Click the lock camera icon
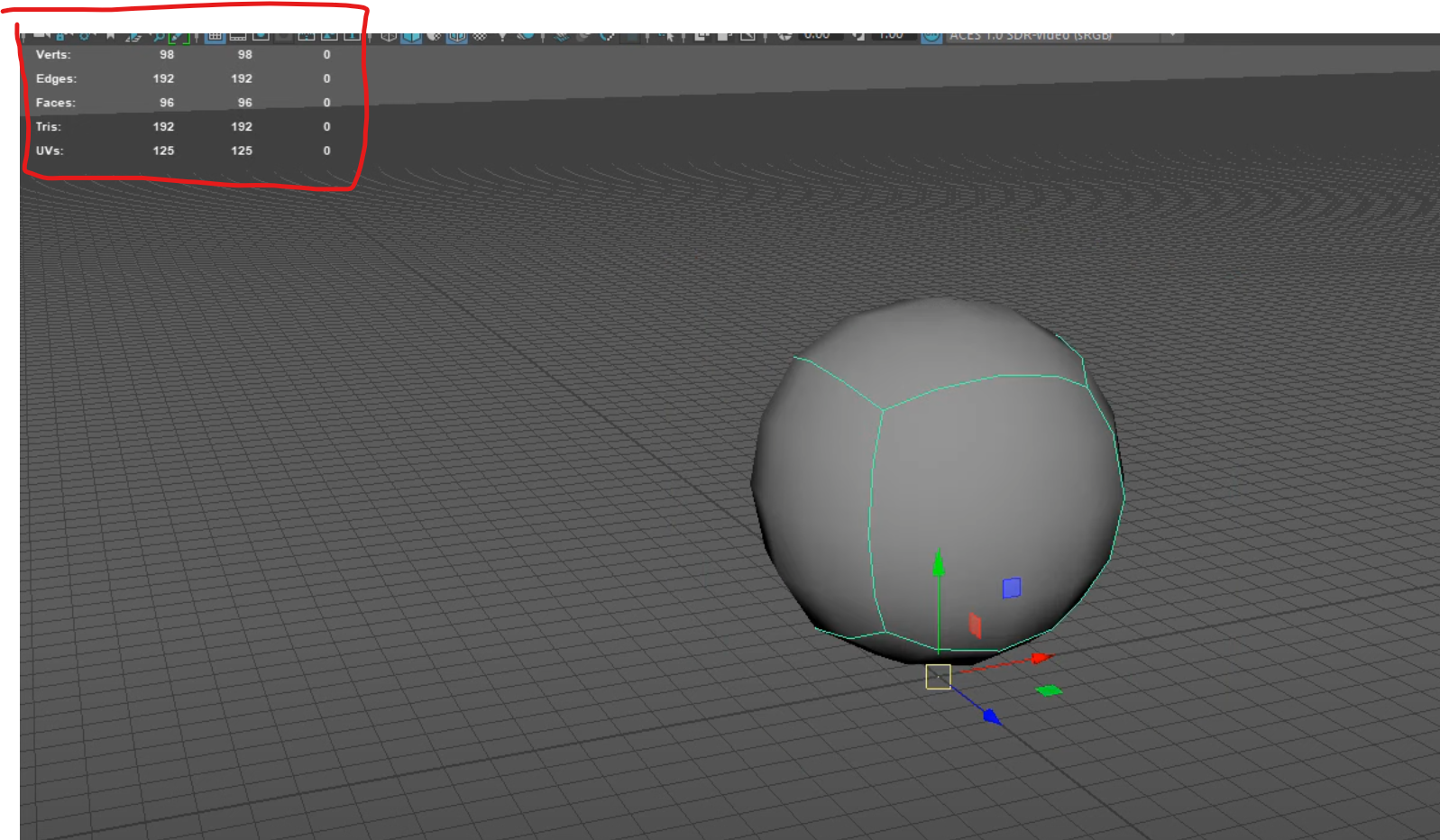The width and height of the screenshot is (1440, 840). tap(60, 37)
